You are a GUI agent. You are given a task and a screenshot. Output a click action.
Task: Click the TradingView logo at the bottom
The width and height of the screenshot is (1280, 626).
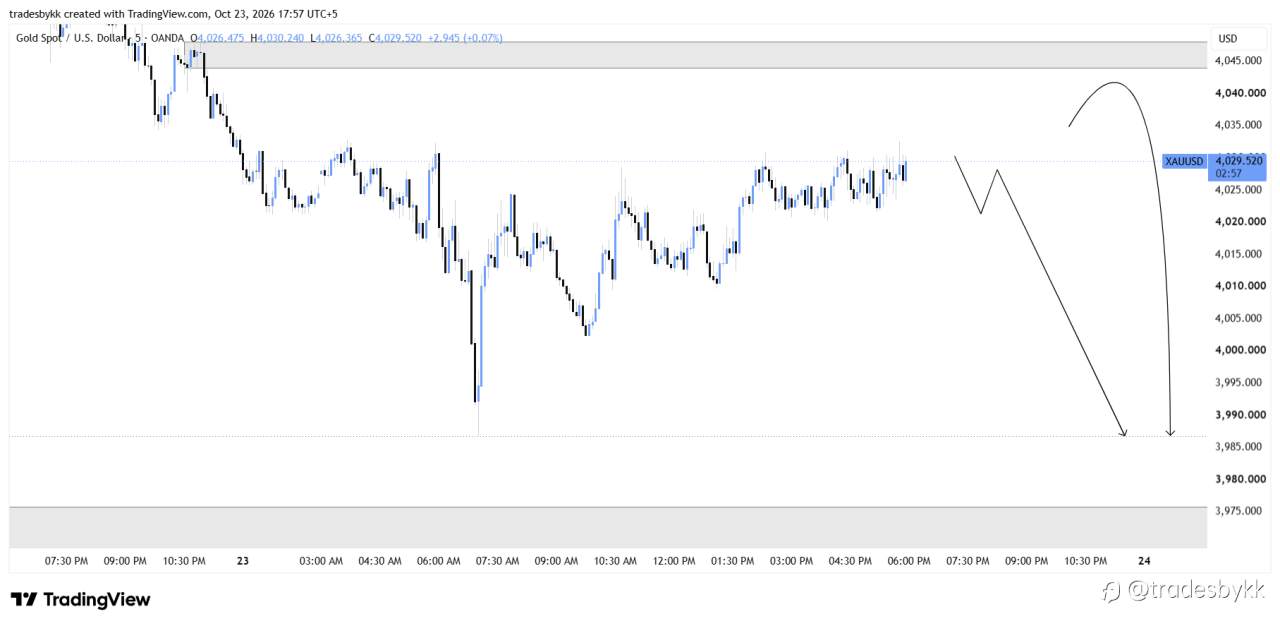pos(81,599)
